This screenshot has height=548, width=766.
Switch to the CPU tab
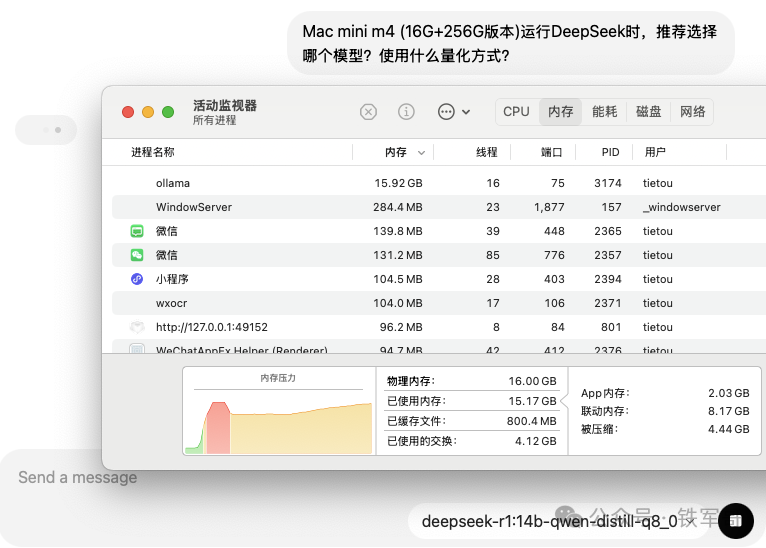pos(516,112)
